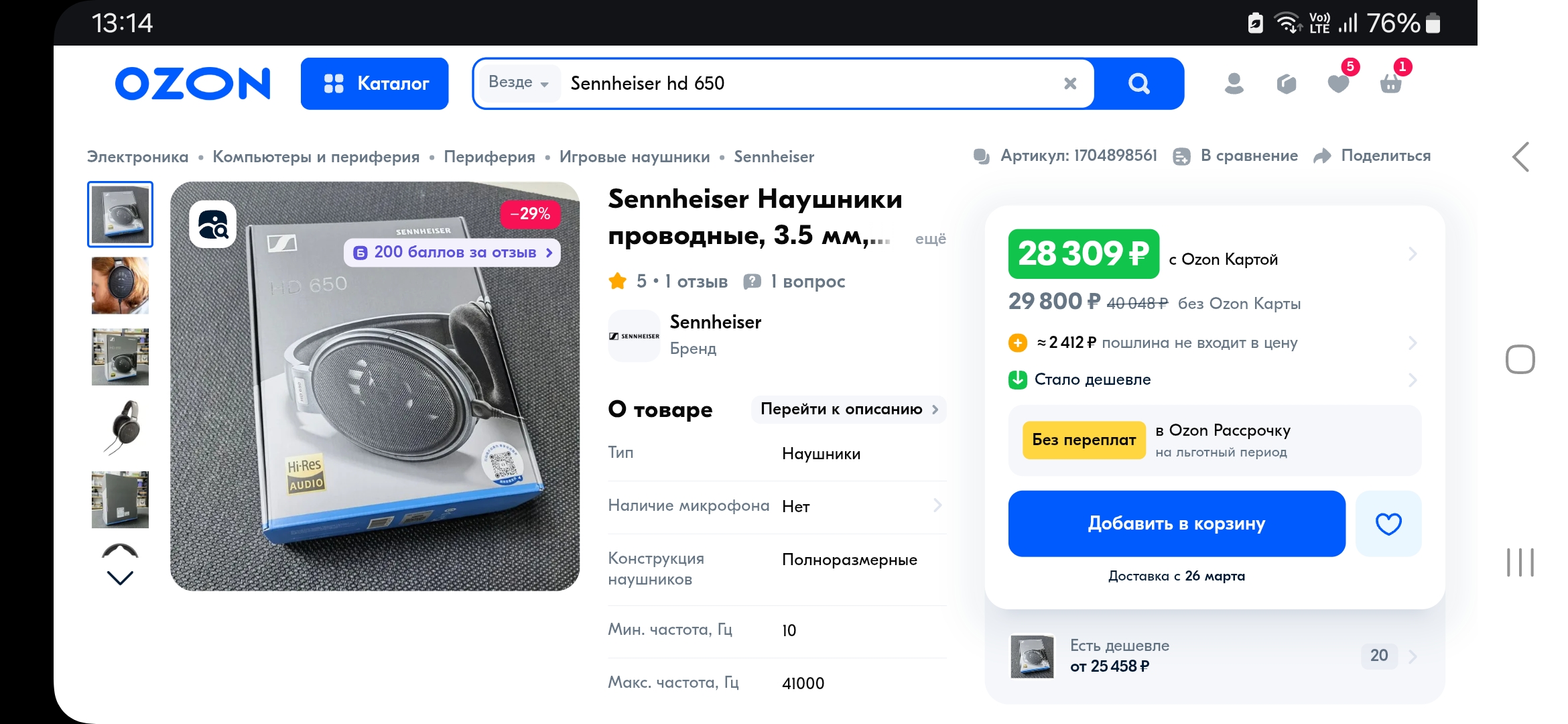The height and width of the screenshot is (724, 1568).
Task: Open favorites heart in header
Action: 1338,84
